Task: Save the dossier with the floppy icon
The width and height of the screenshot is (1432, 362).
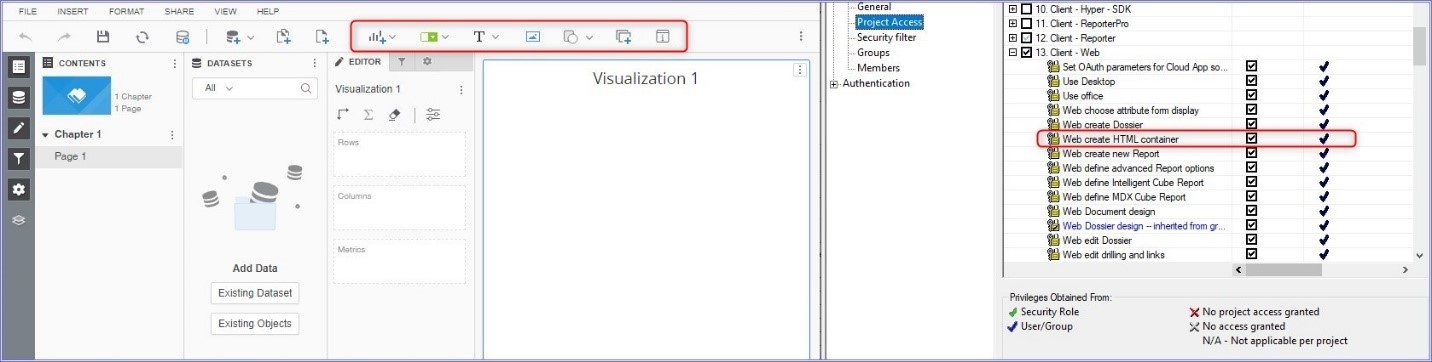Action: tap(103, 36)
